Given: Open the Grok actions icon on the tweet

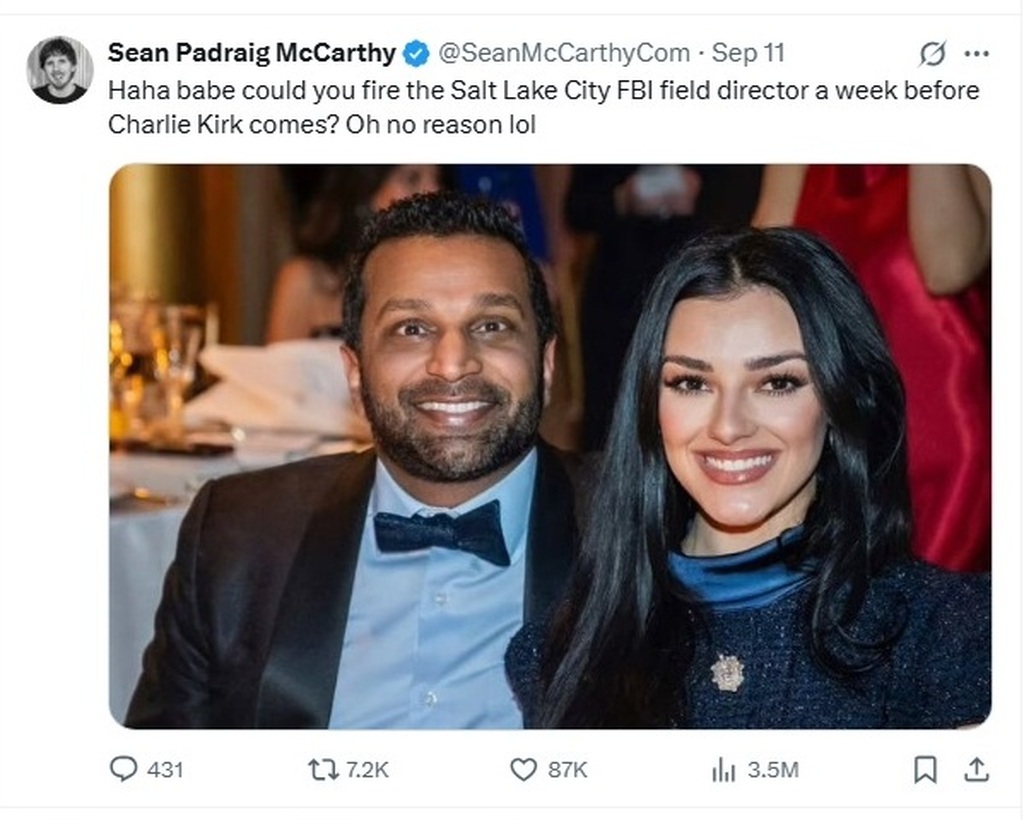Looking at the screenshot, I should click(932, 54).
